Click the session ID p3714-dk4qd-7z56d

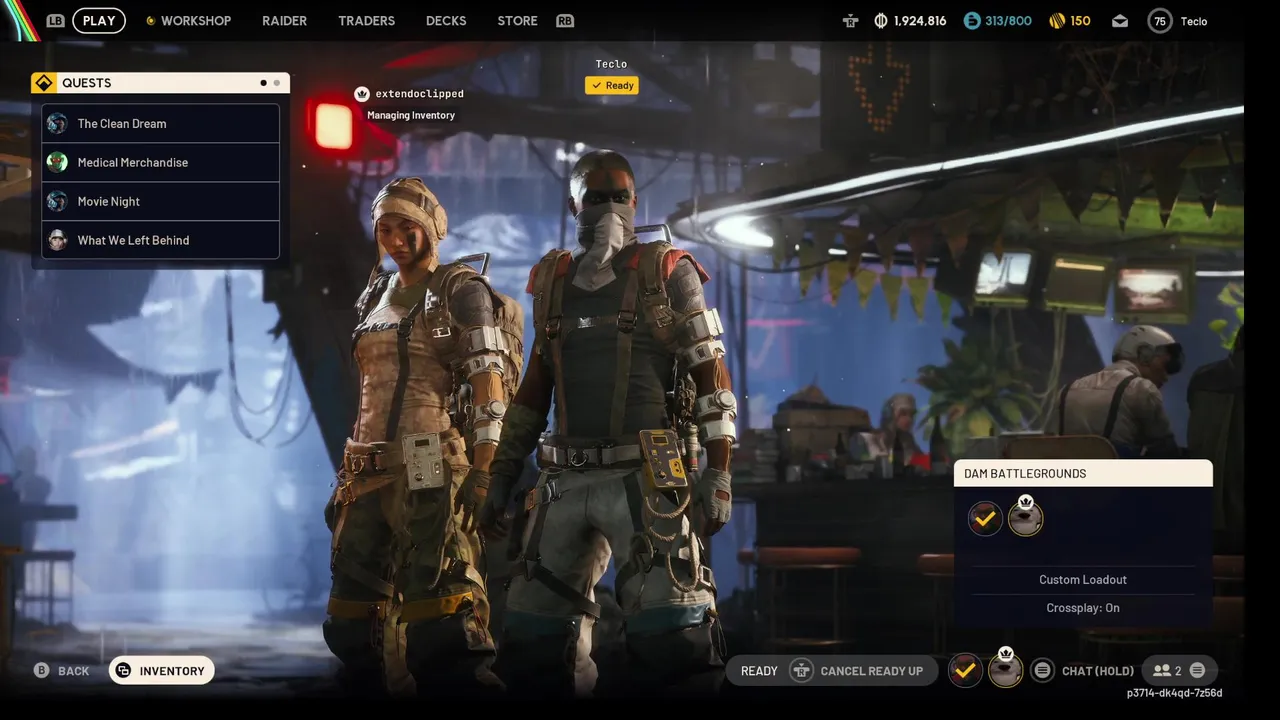[1174, 693]
